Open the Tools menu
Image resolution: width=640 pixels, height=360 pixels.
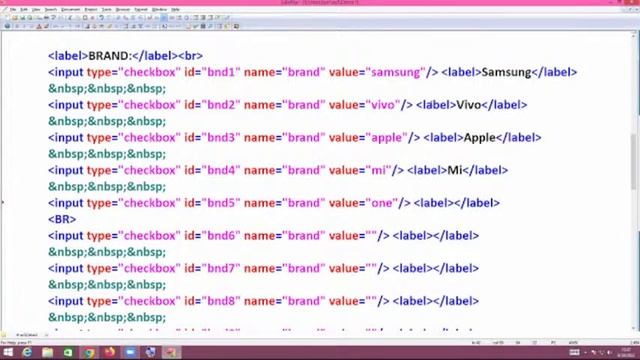(x=107, y=9)
